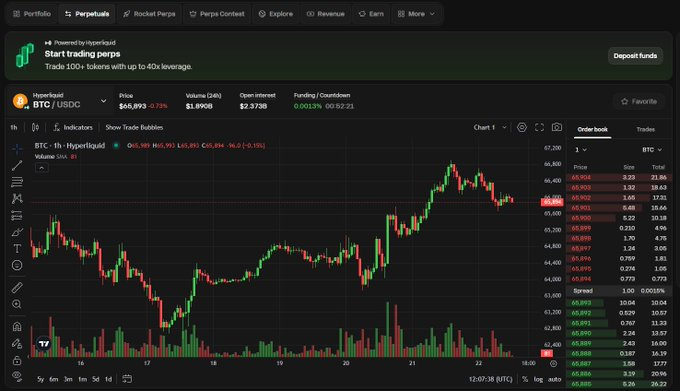Viewport: 680px width, 391px height.
Task: Open the go to date calendar
Action: pyautogui.click(x=127, y=379)
